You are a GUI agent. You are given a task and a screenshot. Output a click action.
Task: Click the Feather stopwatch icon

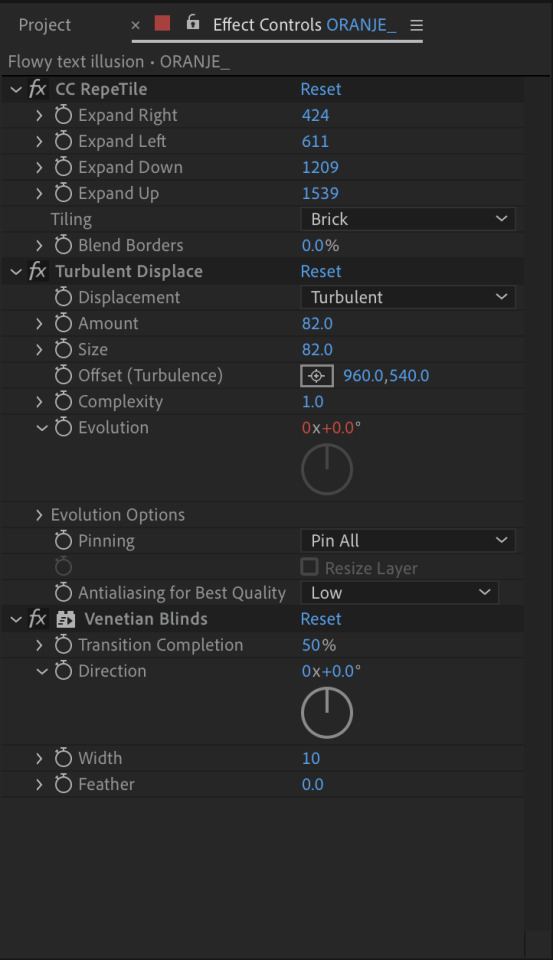click(63, 784)
